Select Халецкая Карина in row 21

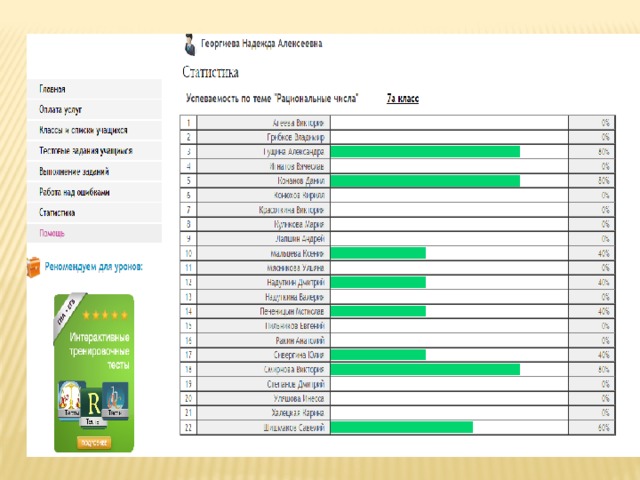pyautogui.click(x=264, y=413)
